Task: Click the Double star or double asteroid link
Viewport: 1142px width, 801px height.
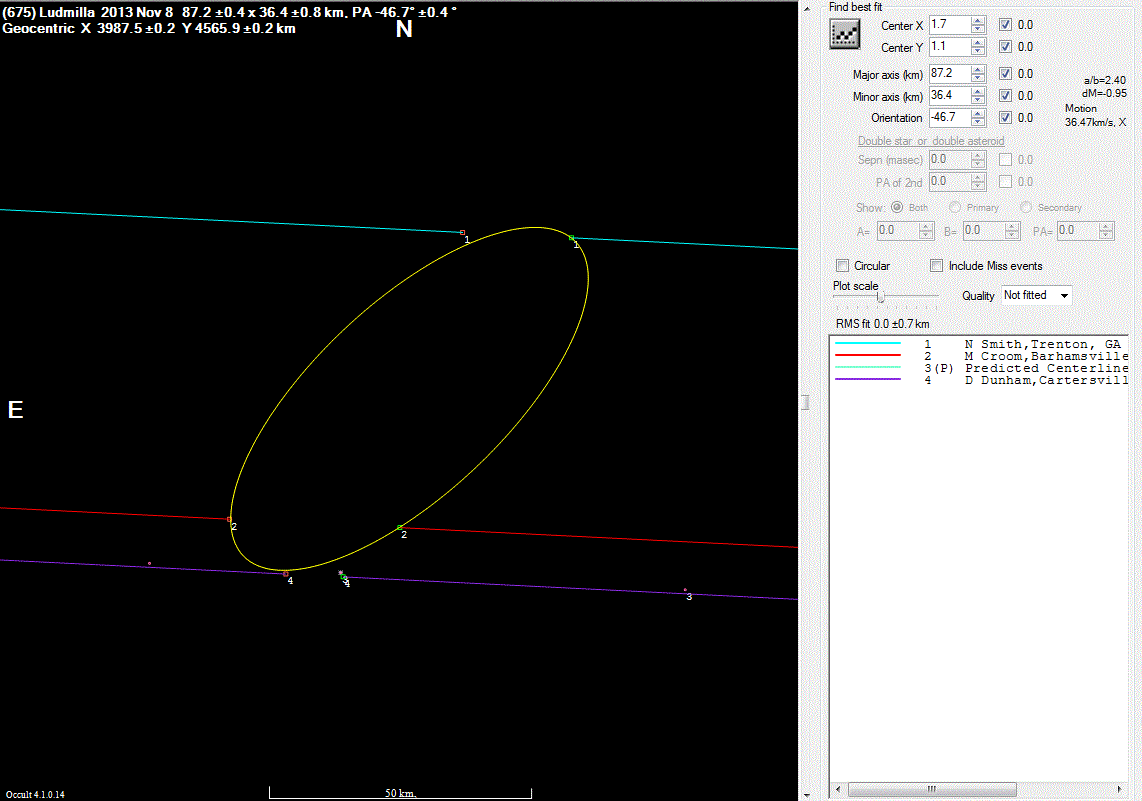Action: coord(931,141)
